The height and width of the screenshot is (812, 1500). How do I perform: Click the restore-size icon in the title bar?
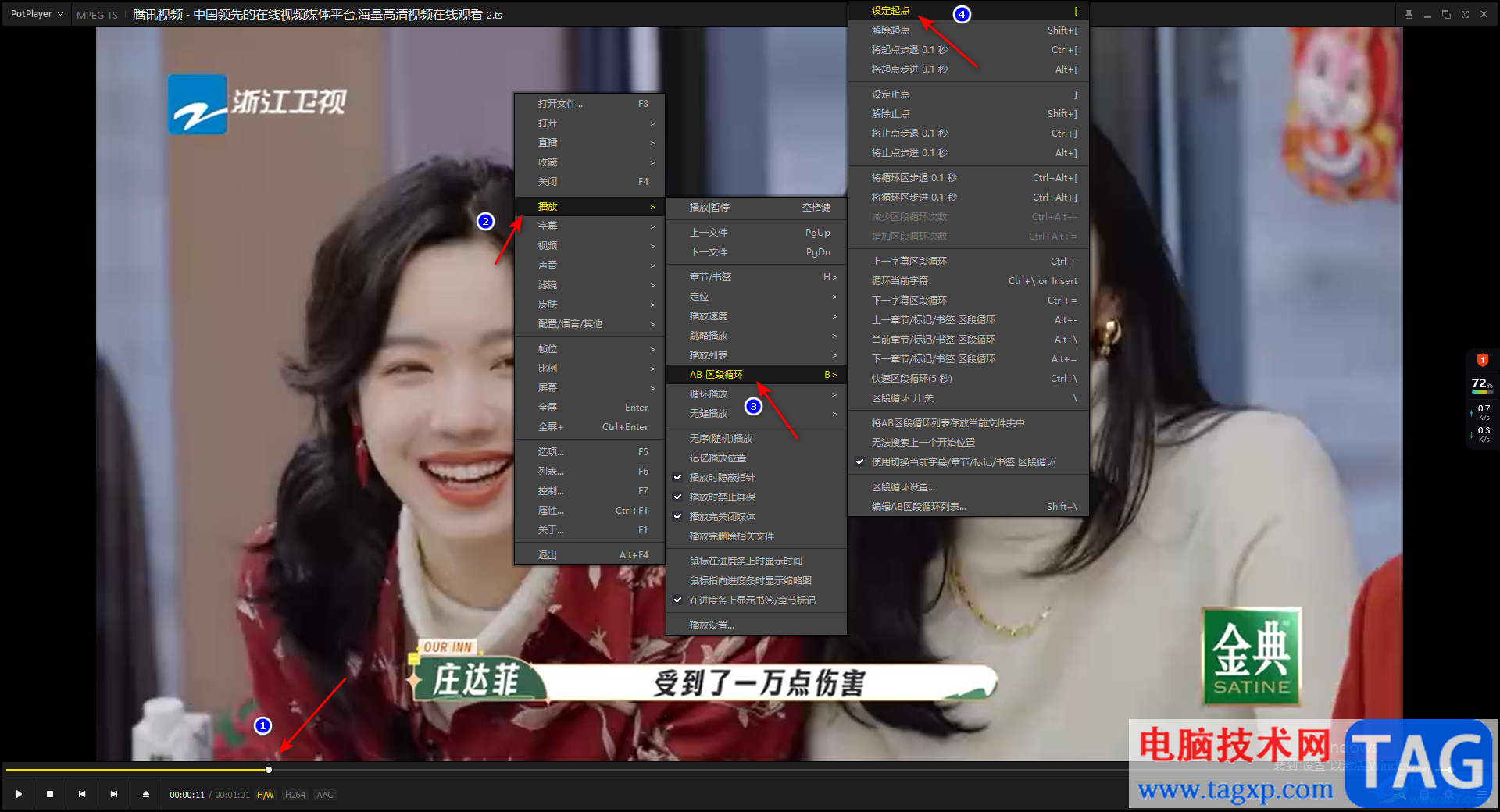(1446, 14)
